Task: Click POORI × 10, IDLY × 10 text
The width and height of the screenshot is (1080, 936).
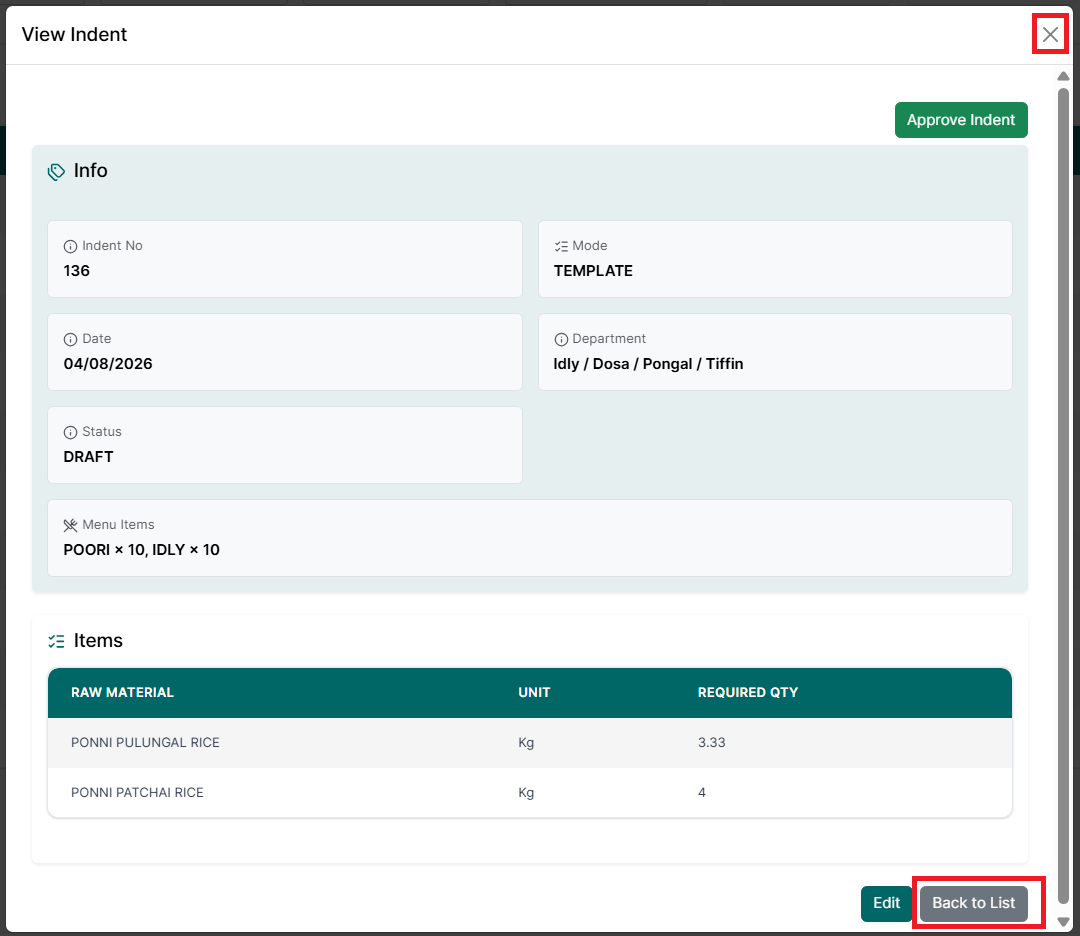Action: click(141, 550)
